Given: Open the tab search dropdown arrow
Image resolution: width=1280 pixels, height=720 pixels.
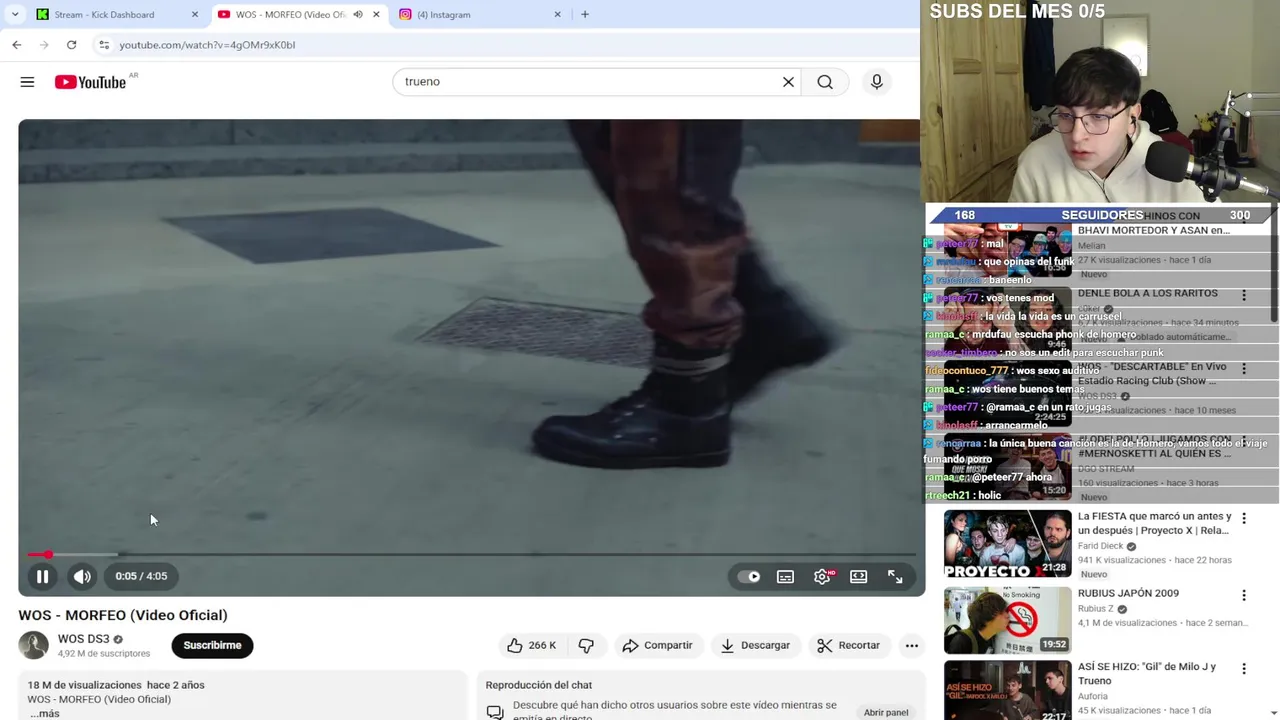Looking at the screenshot, I should point(15,14).
